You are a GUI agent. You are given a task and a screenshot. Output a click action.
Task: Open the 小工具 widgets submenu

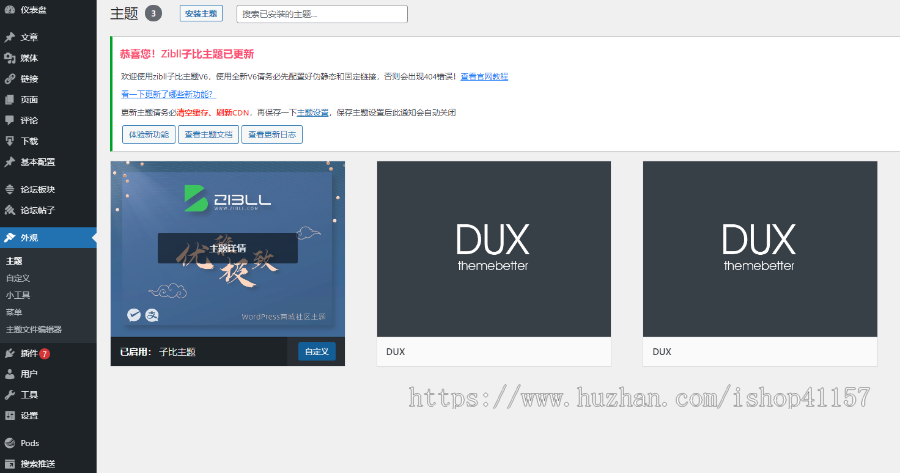tap(18, 295)
